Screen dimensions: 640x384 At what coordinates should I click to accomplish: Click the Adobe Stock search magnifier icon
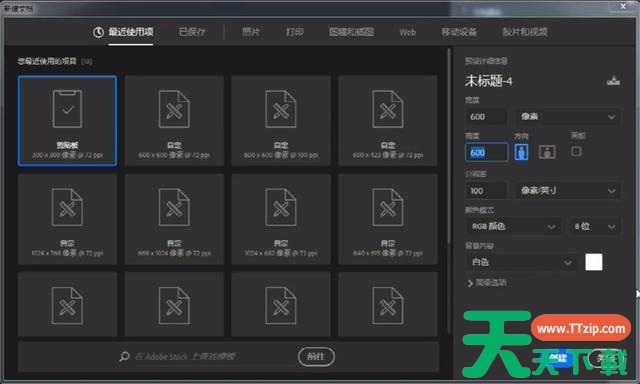coord(124,356)
